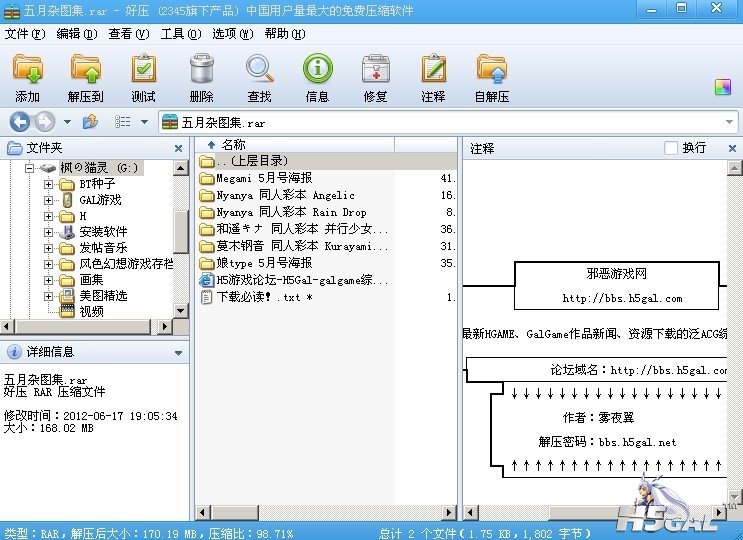The image size is (743, 540).
Task: Open the 编辑(D) menu
Action: tap(77, 34)
